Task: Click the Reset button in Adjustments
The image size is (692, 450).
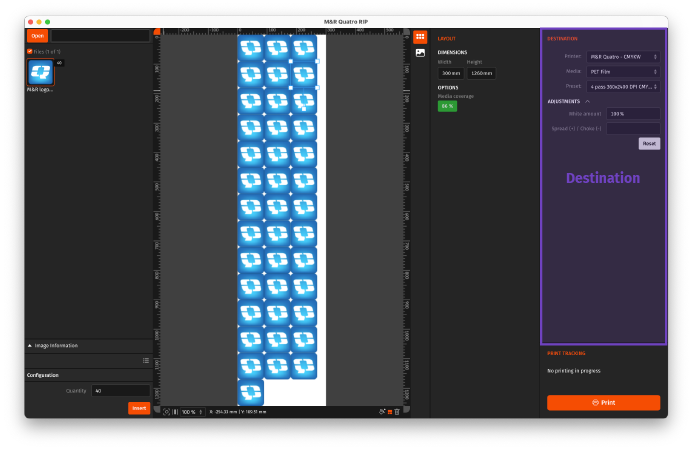Action: point(649,143)
